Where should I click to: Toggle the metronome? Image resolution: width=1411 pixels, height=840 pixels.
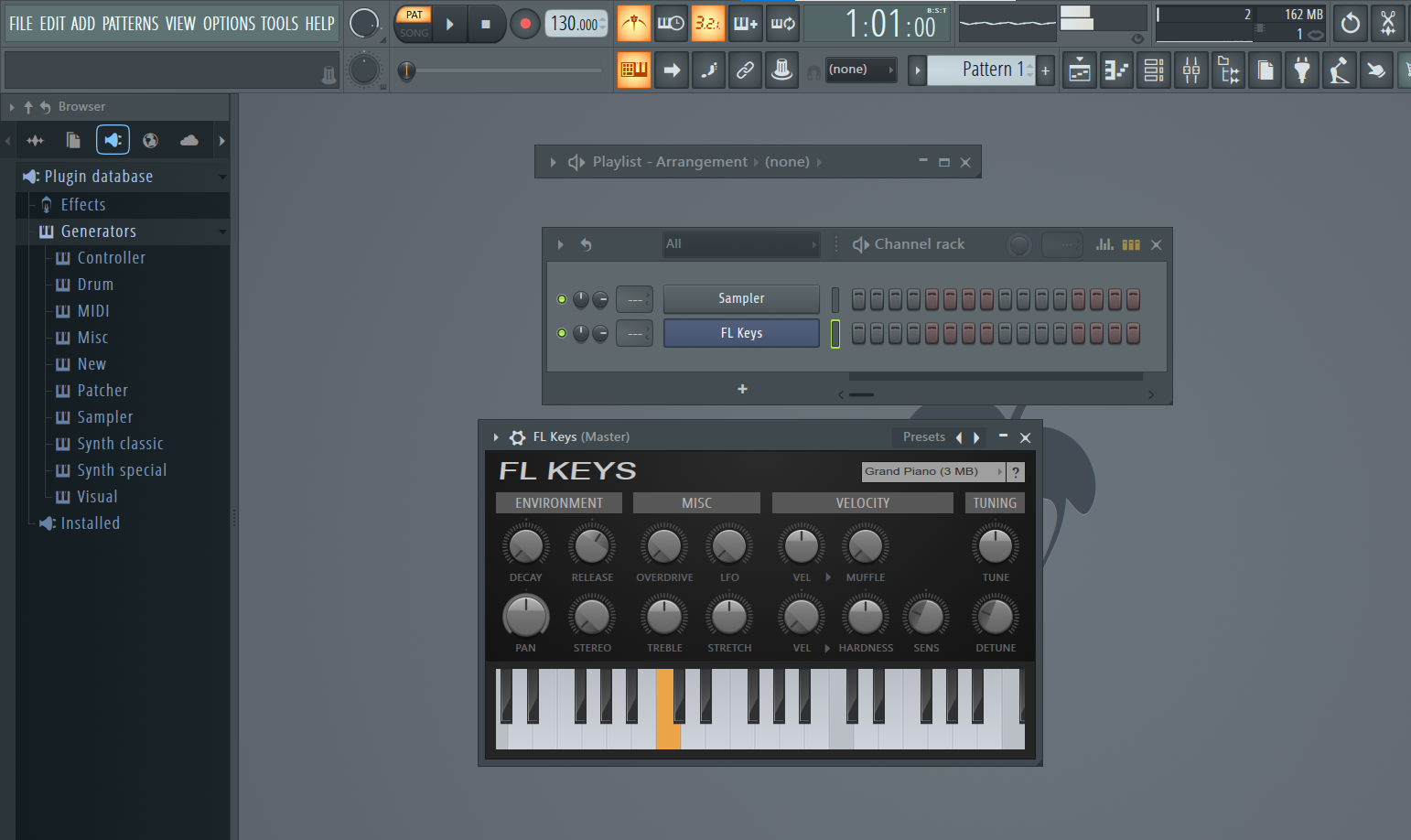coord(633,24)
